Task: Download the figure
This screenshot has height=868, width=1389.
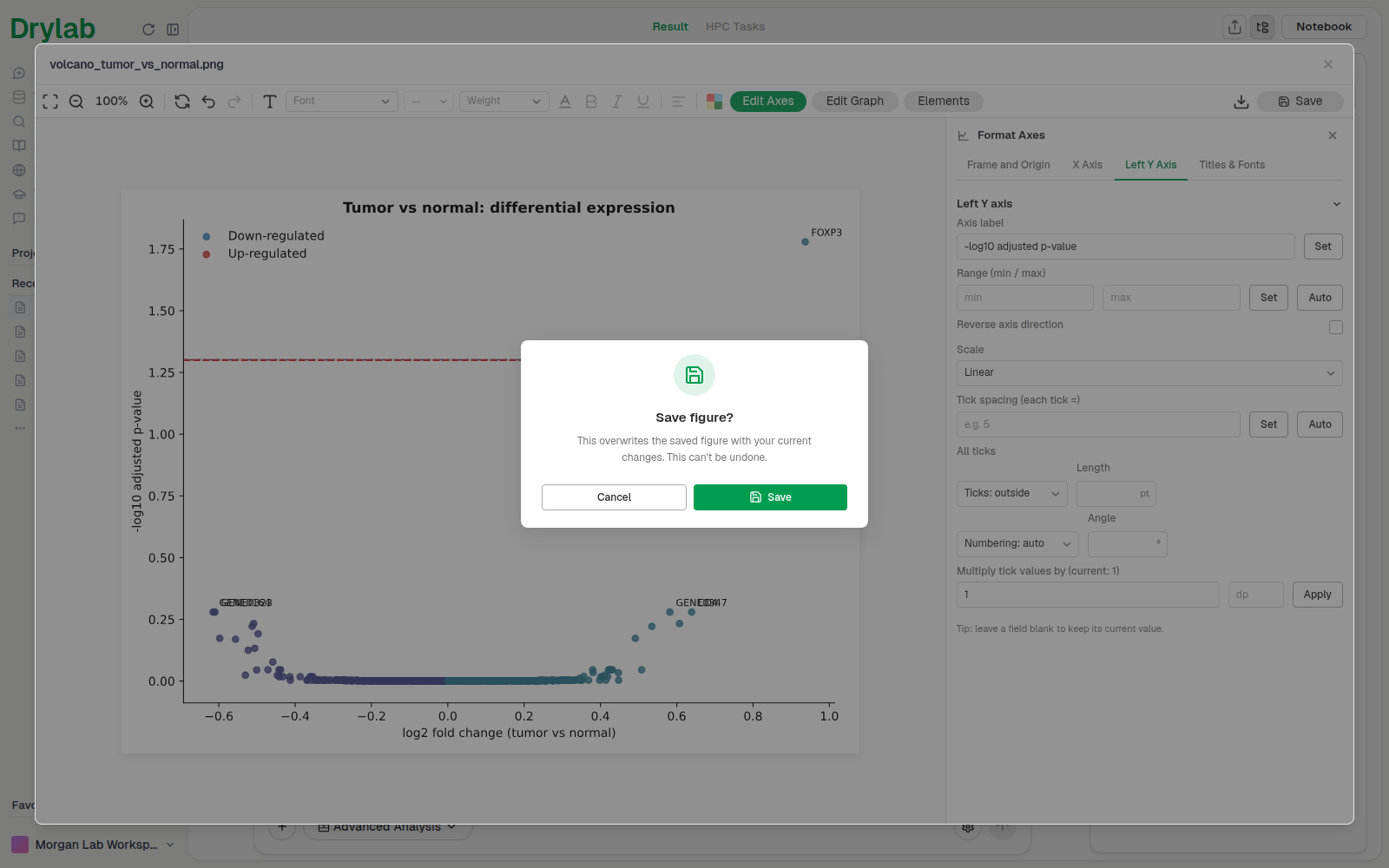Action: (1241, 102)
